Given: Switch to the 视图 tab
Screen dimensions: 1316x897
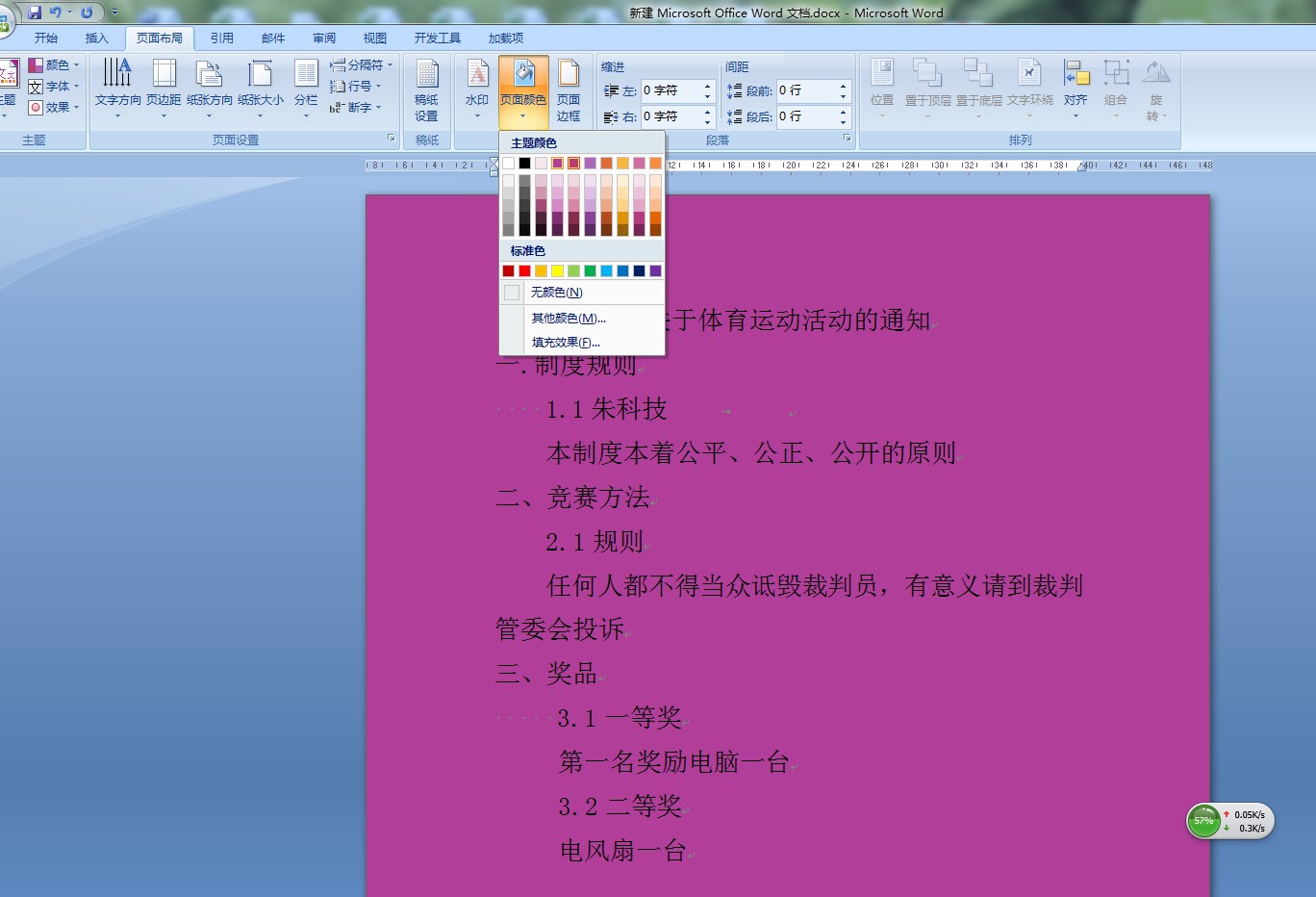Looking at the screenshot, I should point(375,38).
